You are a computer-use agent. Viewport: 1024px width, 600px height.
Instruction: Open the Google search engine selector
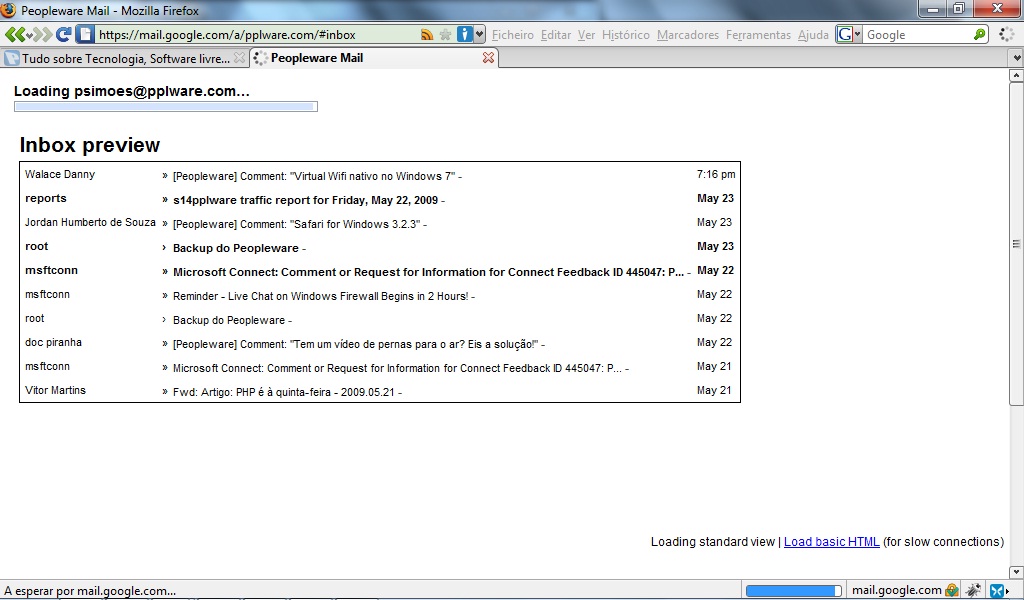coord(849,35)
